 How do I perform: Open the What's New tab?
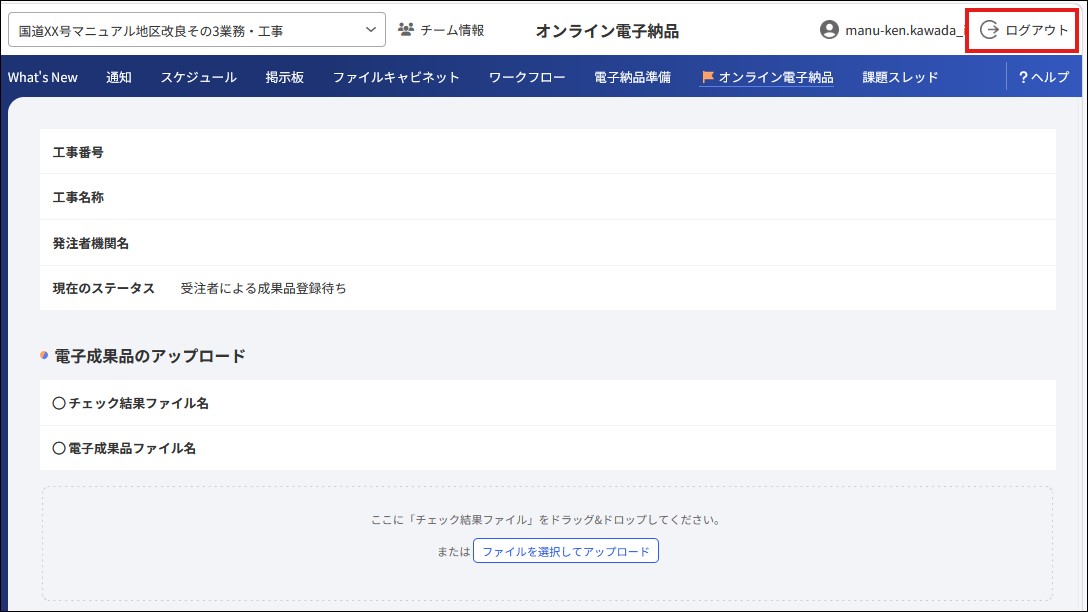click(42, 77)
